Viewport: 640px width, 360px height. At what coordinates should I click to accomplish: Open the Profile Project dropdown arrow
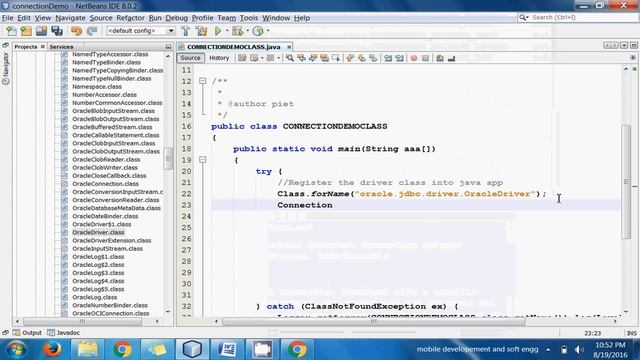[268, 31]
